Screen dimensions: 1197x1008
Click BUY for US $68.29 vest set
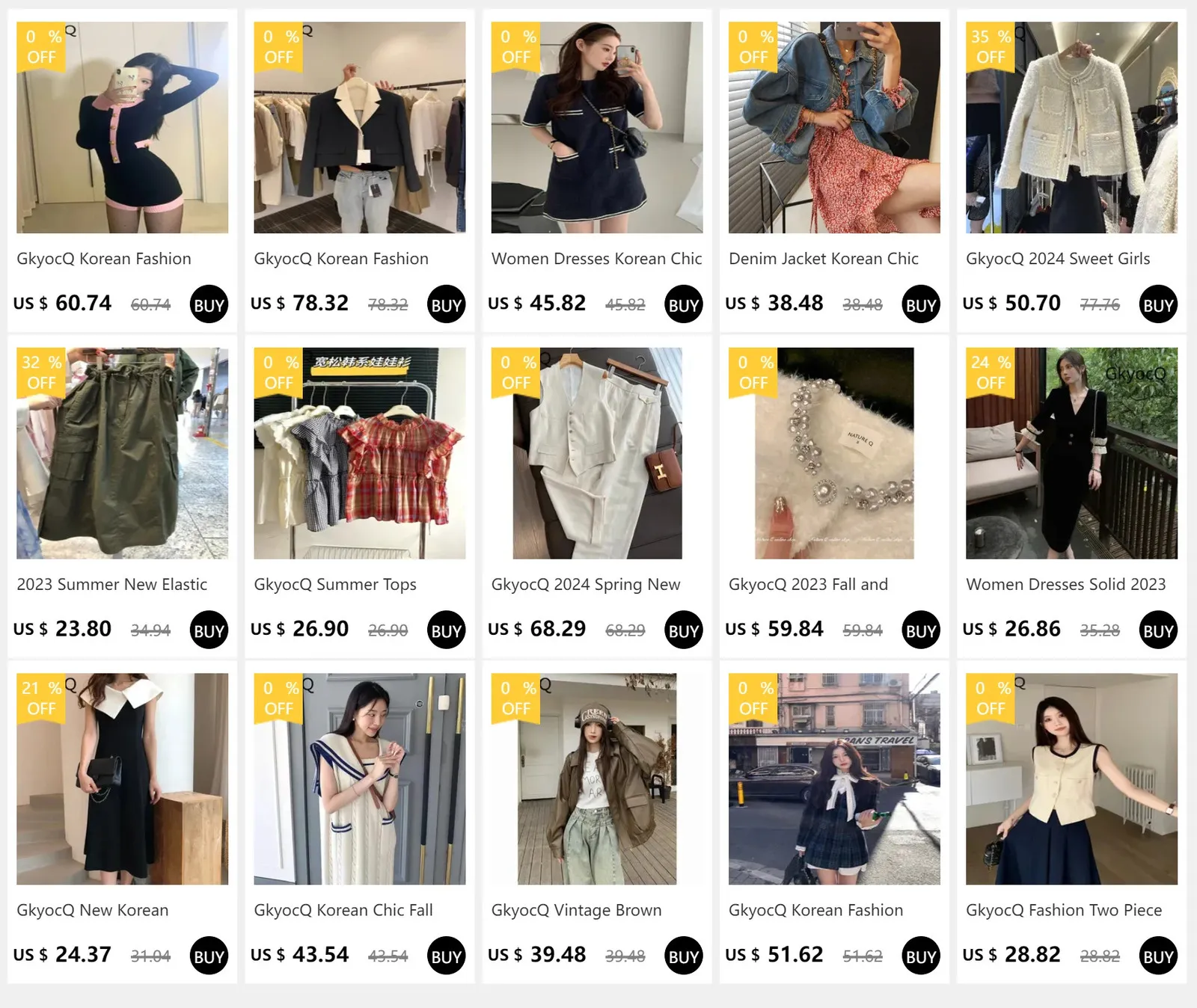(x=684, y=630)
